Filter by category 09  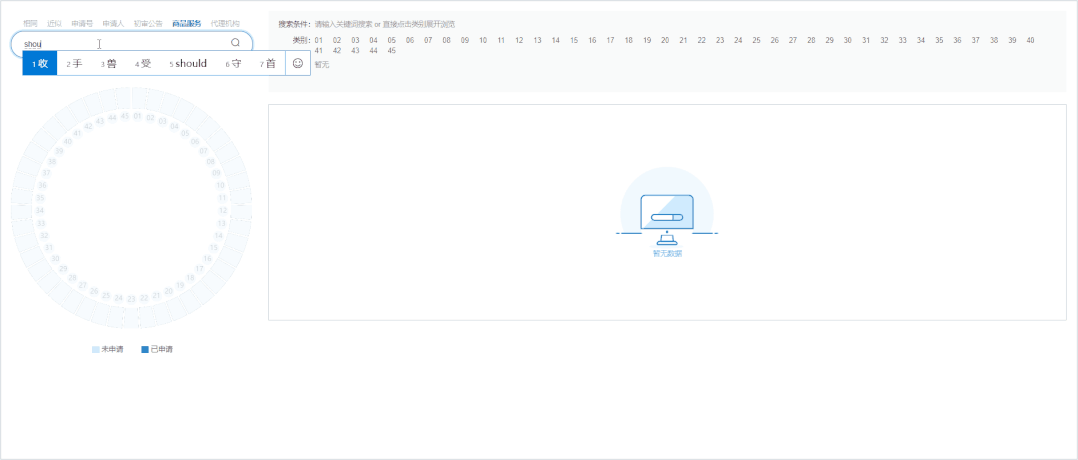pyautogui.click(x=465, y=41)
